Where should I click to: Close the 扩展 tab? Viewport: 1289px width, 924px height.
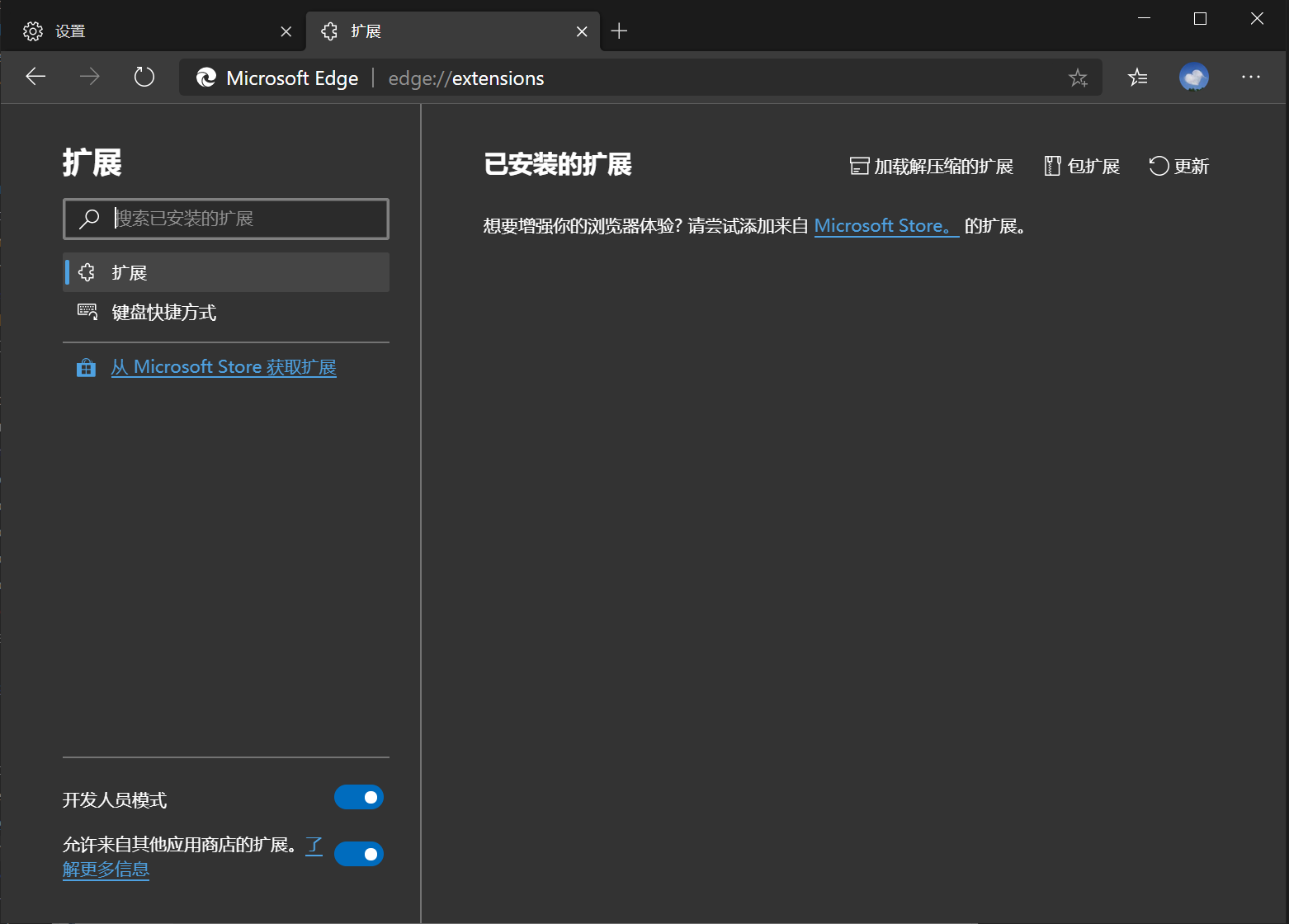[x=582, y=31]
